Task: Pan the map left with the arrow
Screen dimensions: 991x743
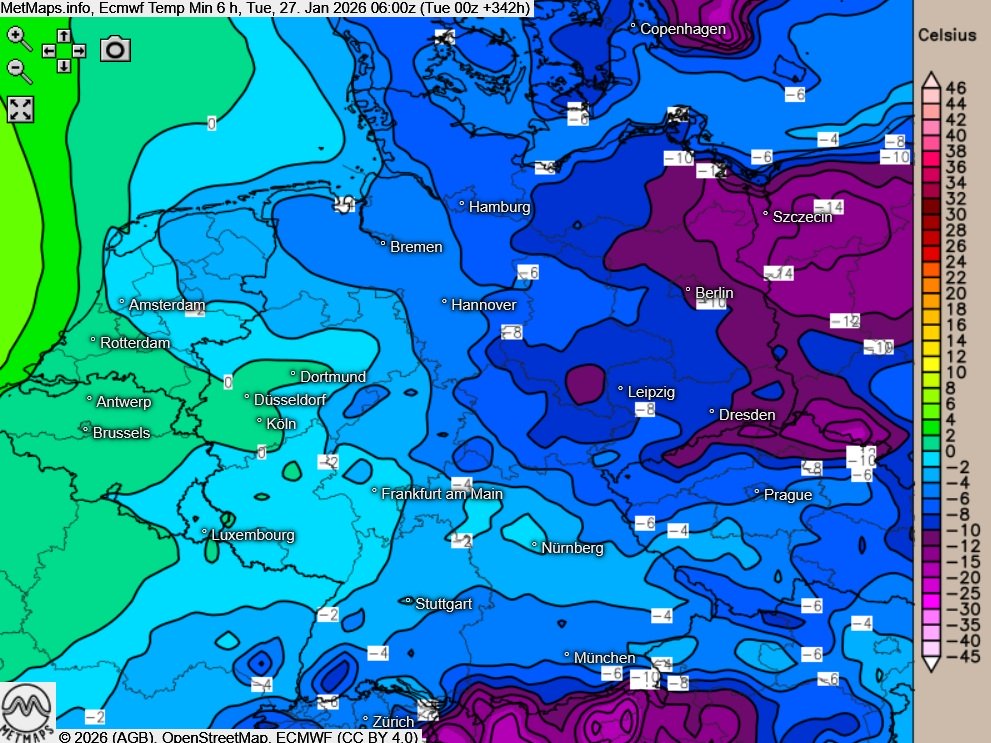Action: (x=48, y=51)
